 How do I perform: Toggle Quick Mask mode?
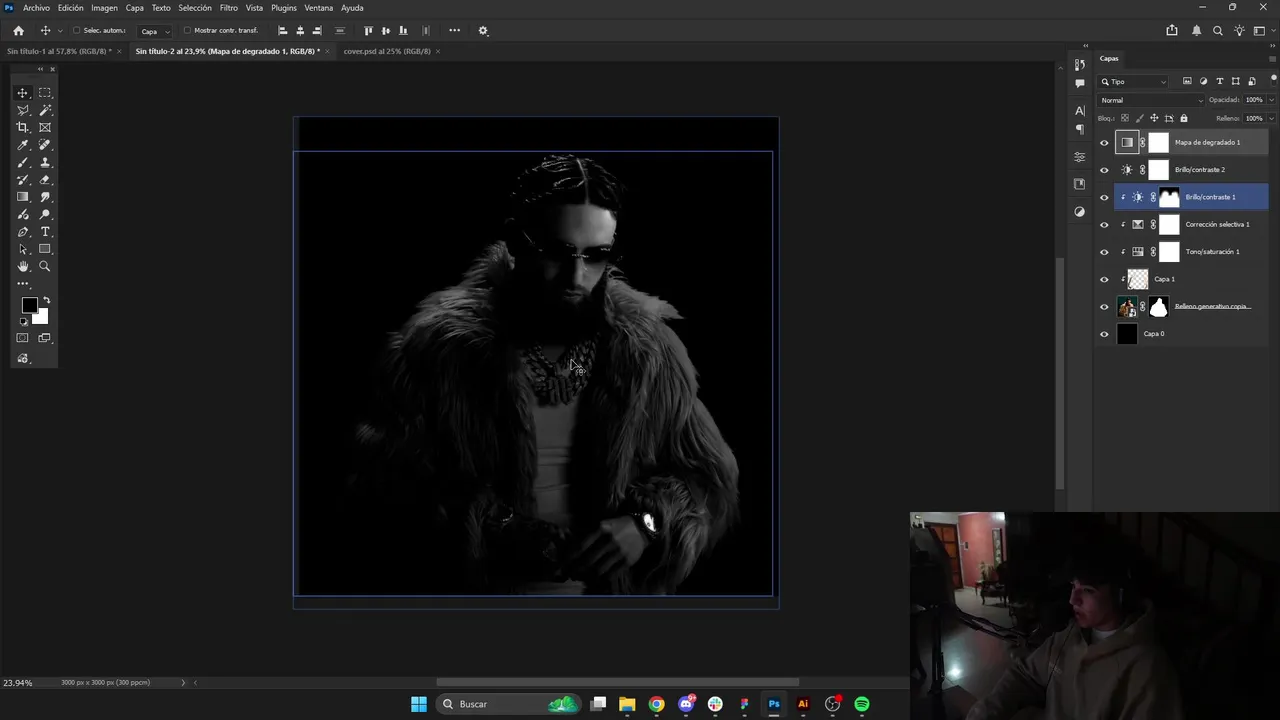coord(23,338)
